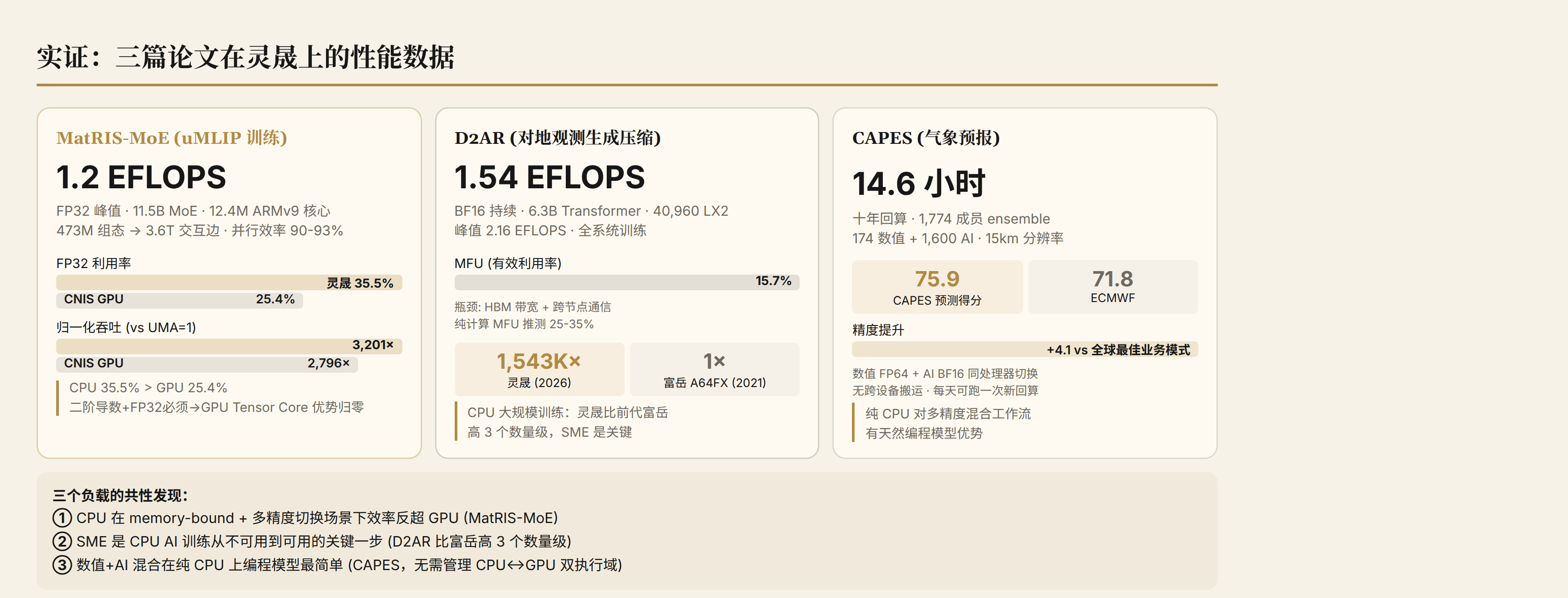Click the 1,543K× 灵晟 (2026) tile
The image size is (1568, 598).
click(x=539, y=369)
